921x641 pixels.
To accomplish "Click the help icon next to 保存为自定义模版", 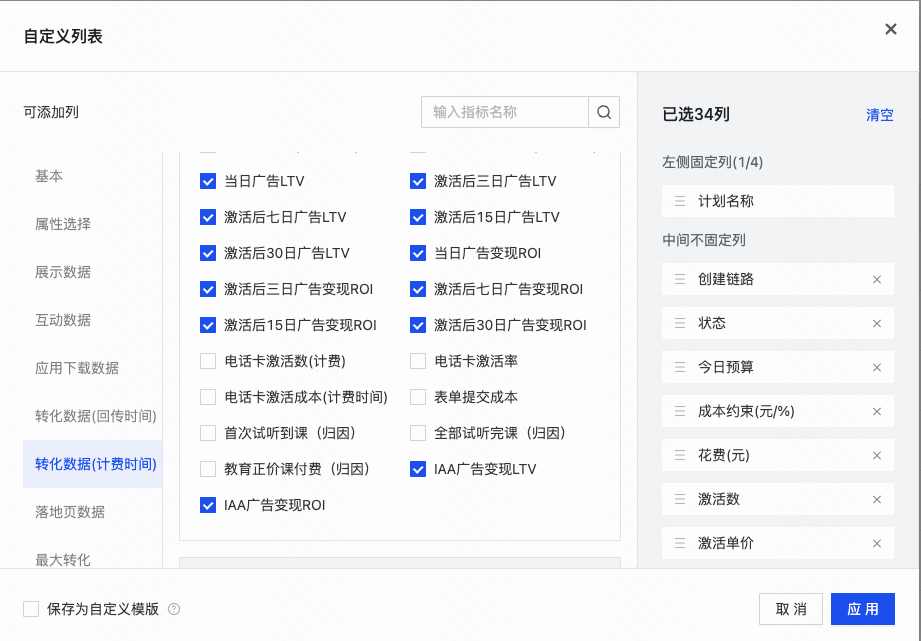I will pyautogui.click(x=174, y=609).
